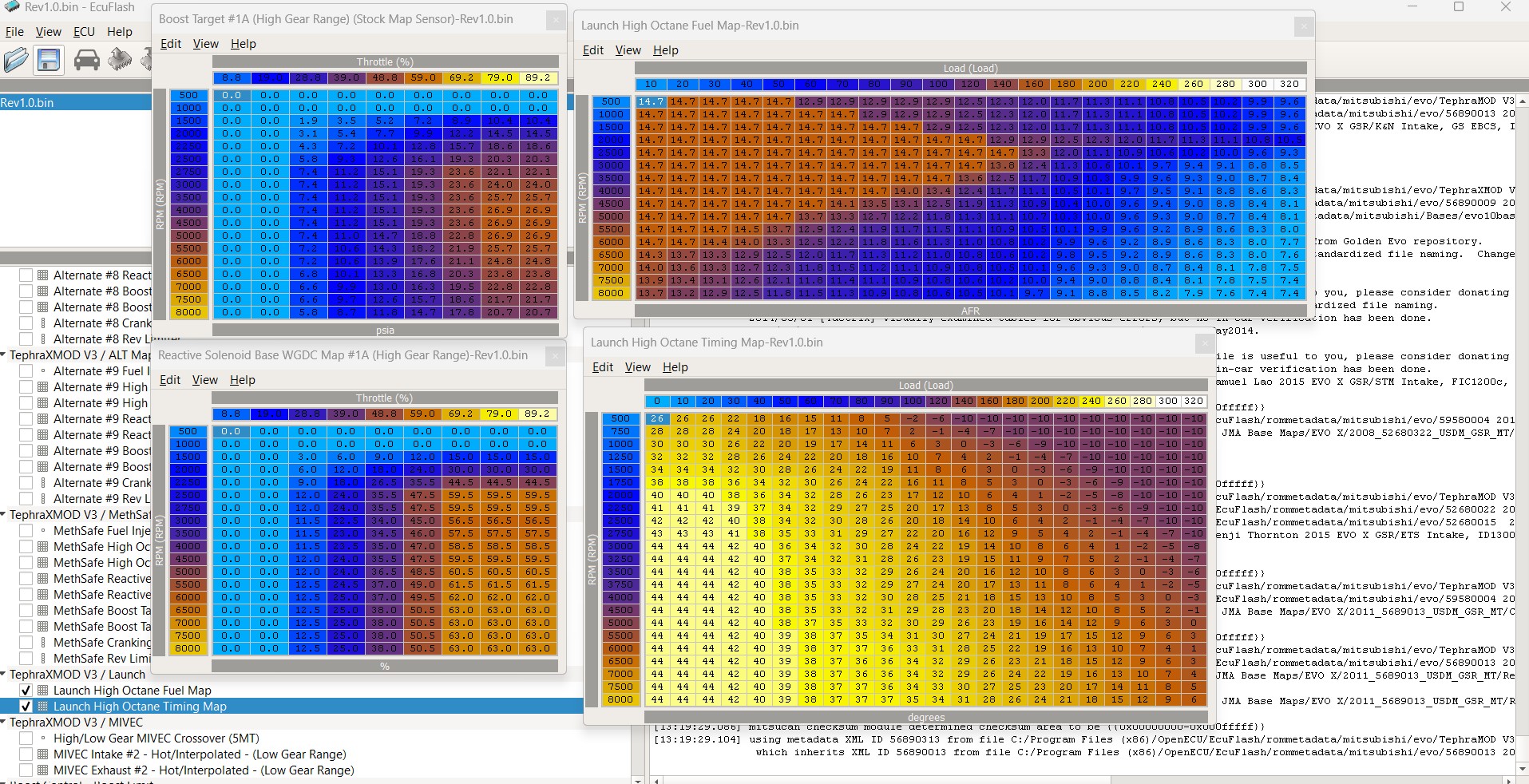Click the AFR unit label under Fuel Map
1529x784 pixels.
tap(970, 311)
